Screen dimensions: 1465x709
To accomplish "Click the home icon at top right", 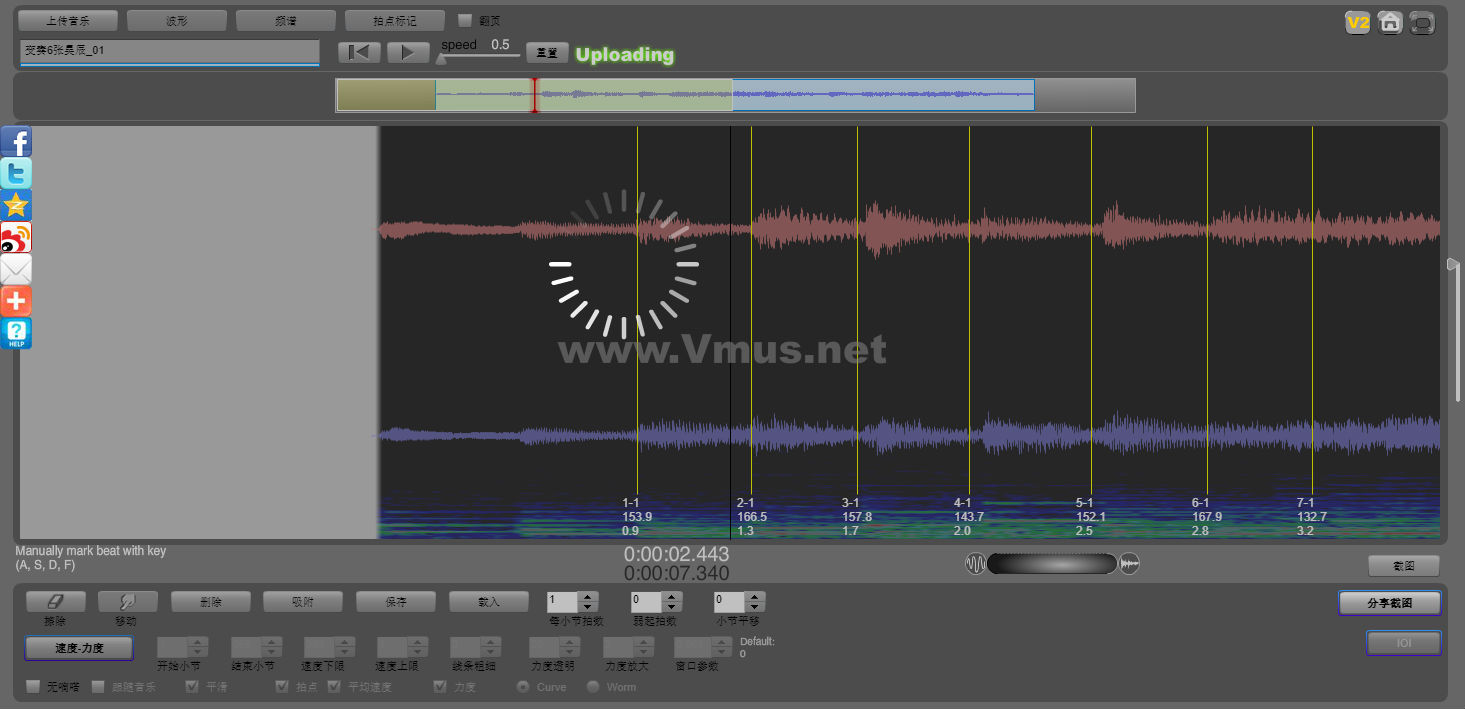I will (x=1389, y=22).
